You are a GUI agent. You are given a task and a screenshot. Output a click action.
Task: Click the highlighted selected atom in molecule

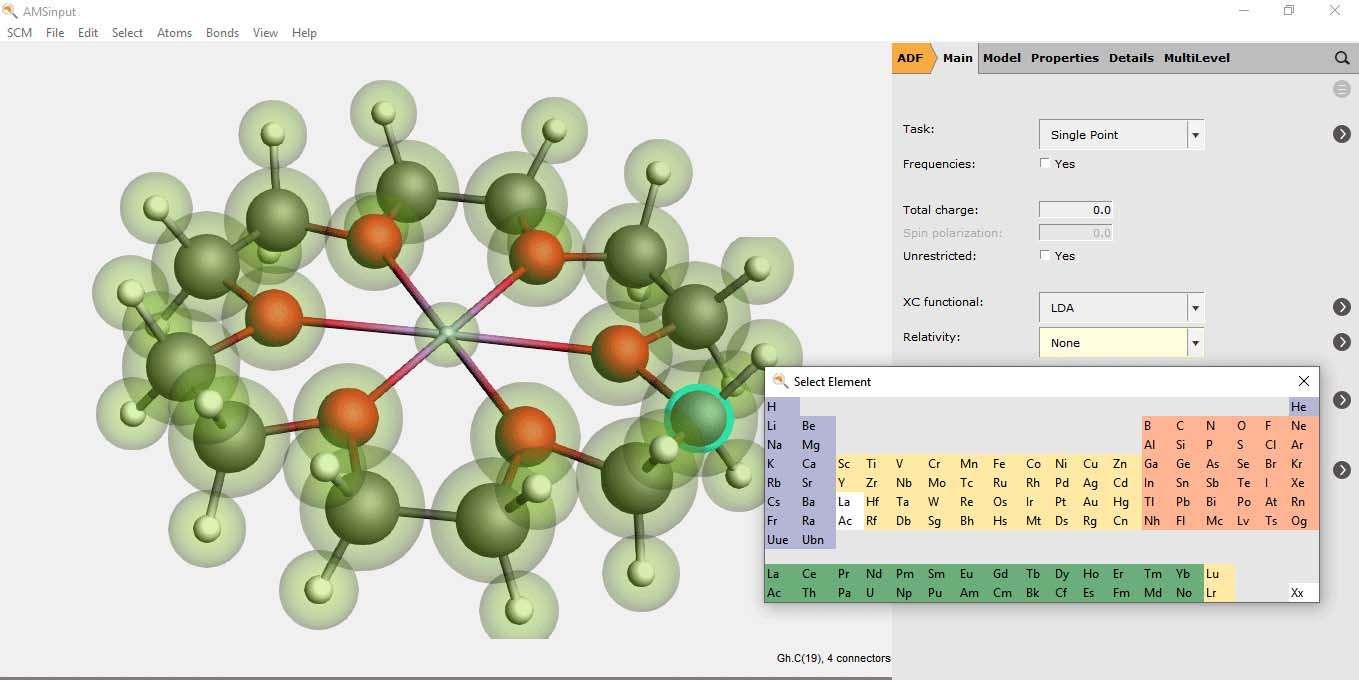(700, 417)
